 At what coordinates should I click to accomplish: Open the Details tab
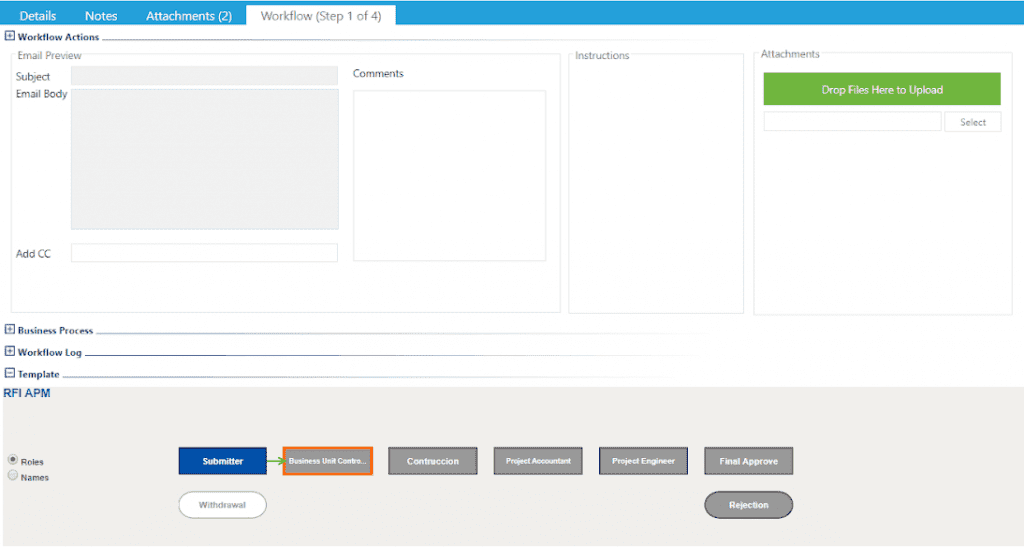(38, 16)
